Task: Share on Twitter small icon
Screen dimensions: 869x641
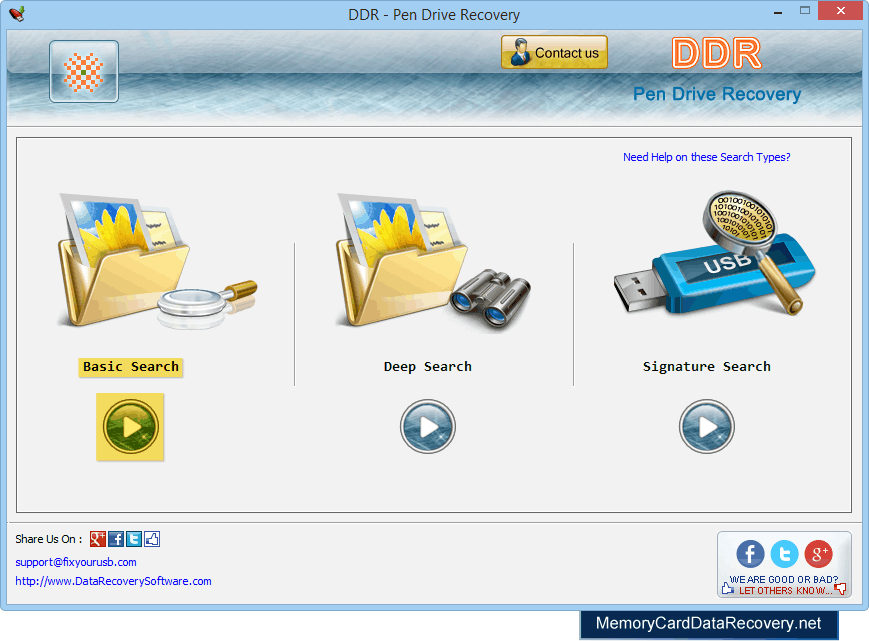Action: tap(134, 539)
